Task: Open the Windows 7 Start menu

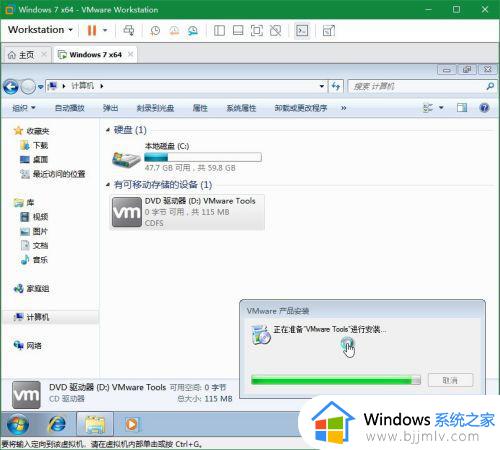Action: point(18,424)
